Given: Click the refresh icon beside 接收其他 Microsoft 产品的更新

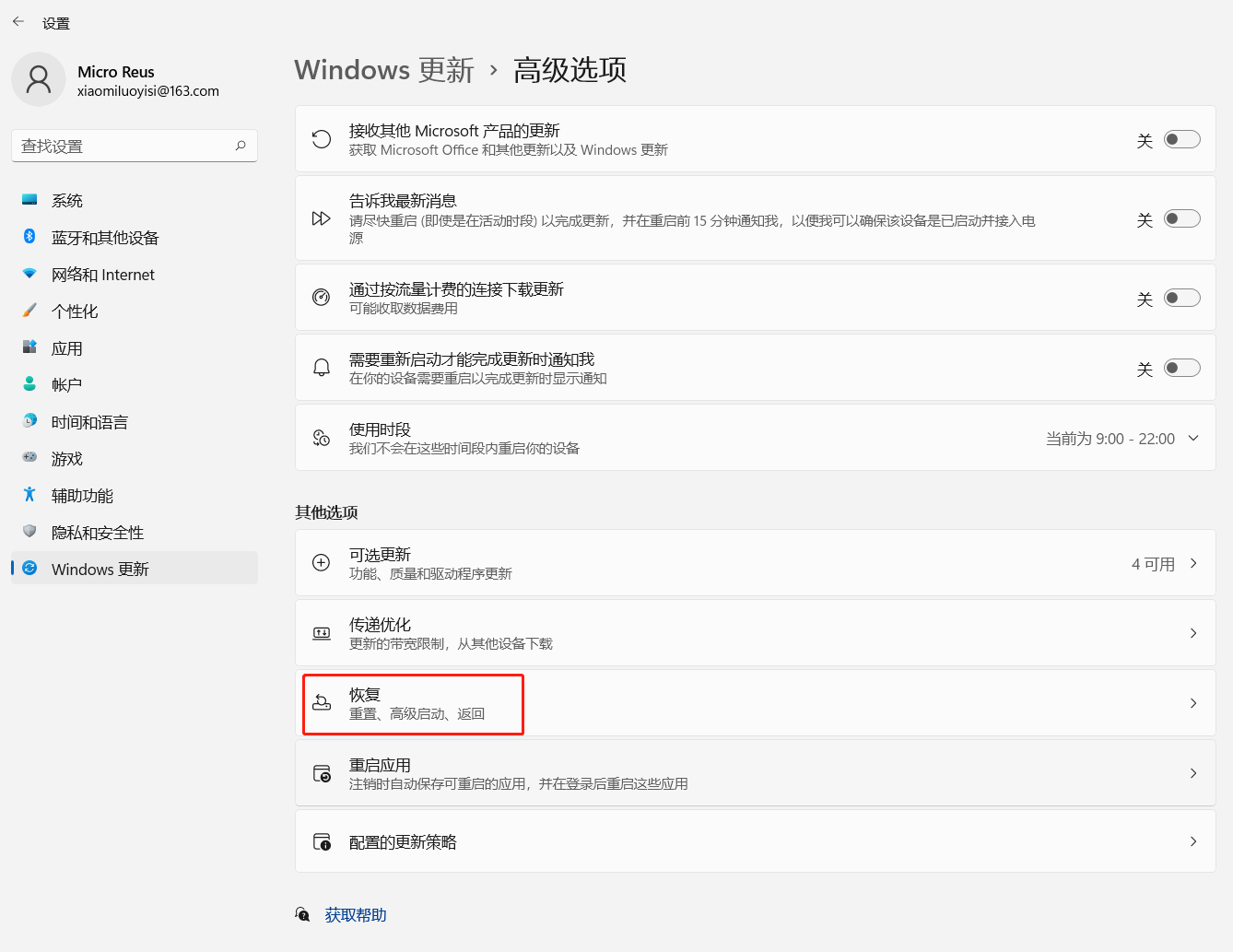Looking at the screenshot, I should tap(321, 139).
